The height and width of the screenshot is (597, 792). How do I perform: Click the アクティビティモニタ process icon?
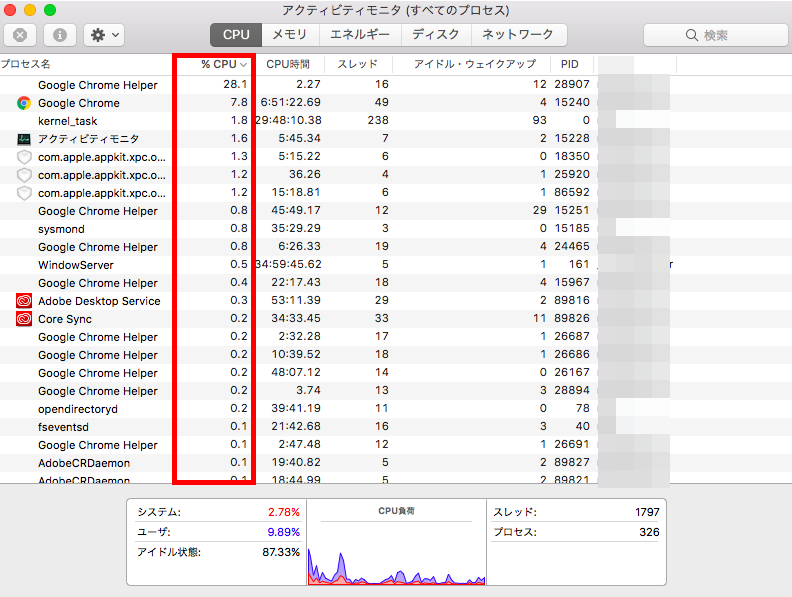click(x=24, y=139)
